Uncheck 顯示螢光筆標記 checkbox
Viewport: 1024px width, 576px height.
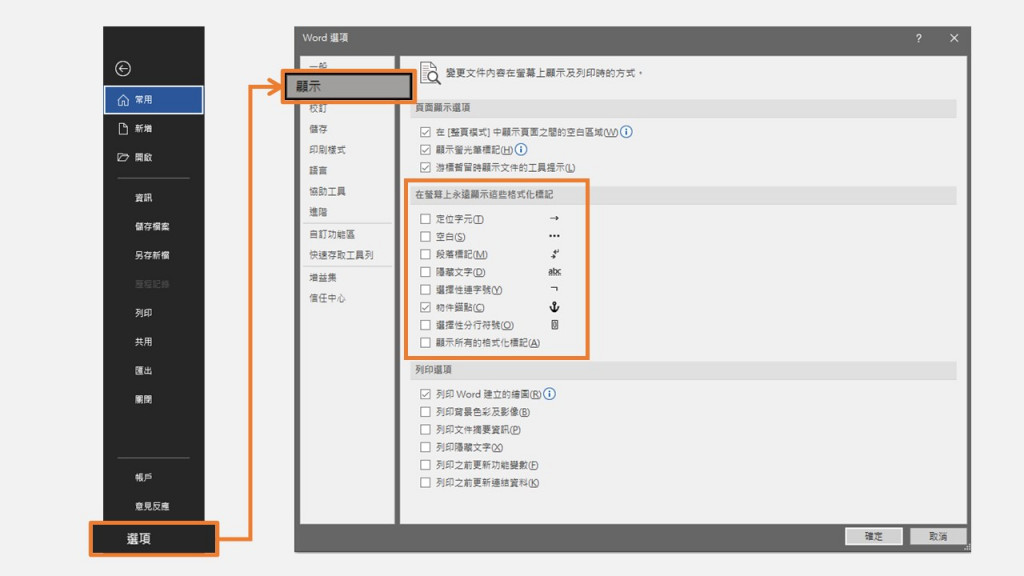pyautogui.click(x=425, y=150)
